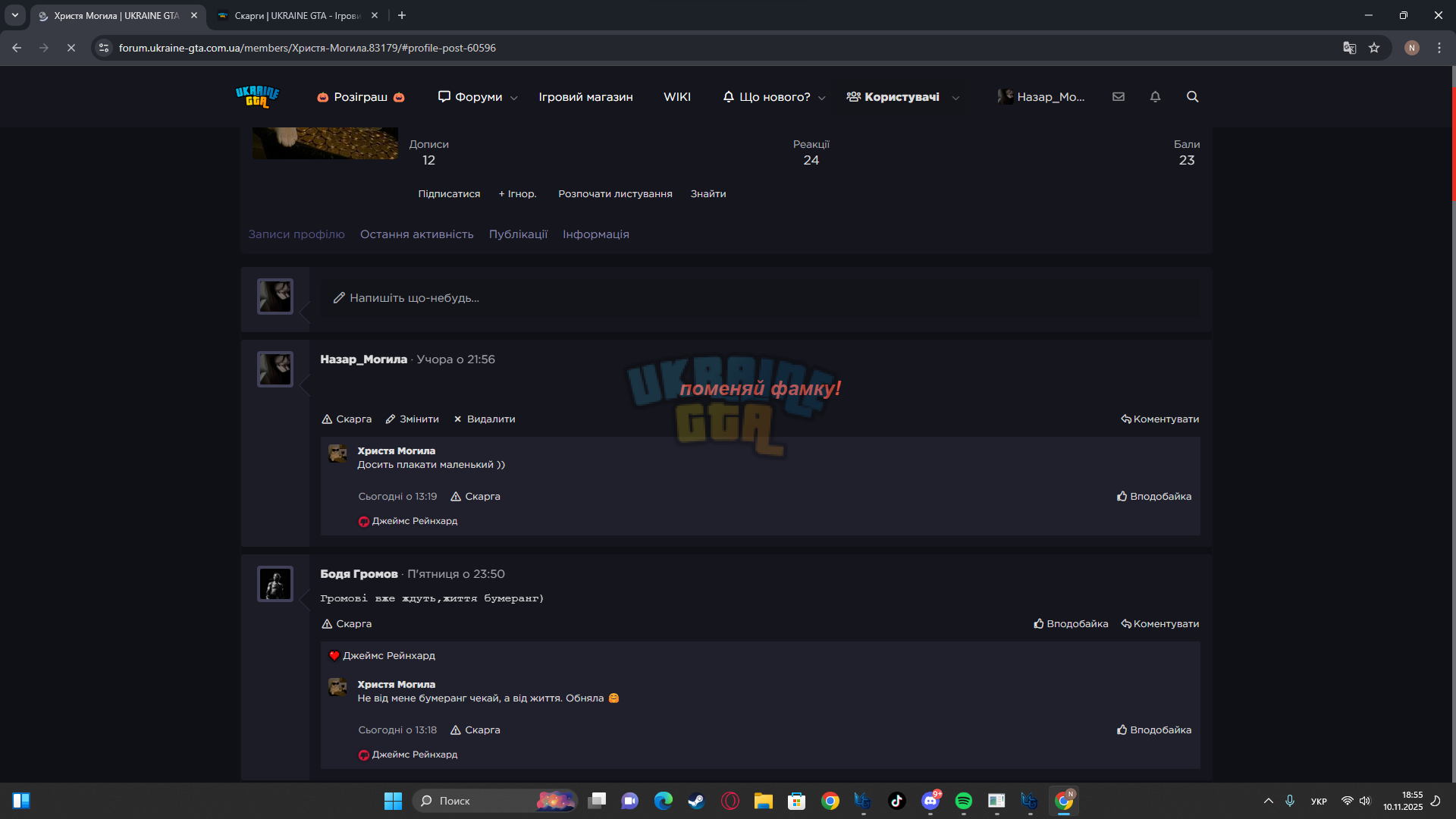
Task: Open TikTok from the taskbar
Action: click(896, 801)
